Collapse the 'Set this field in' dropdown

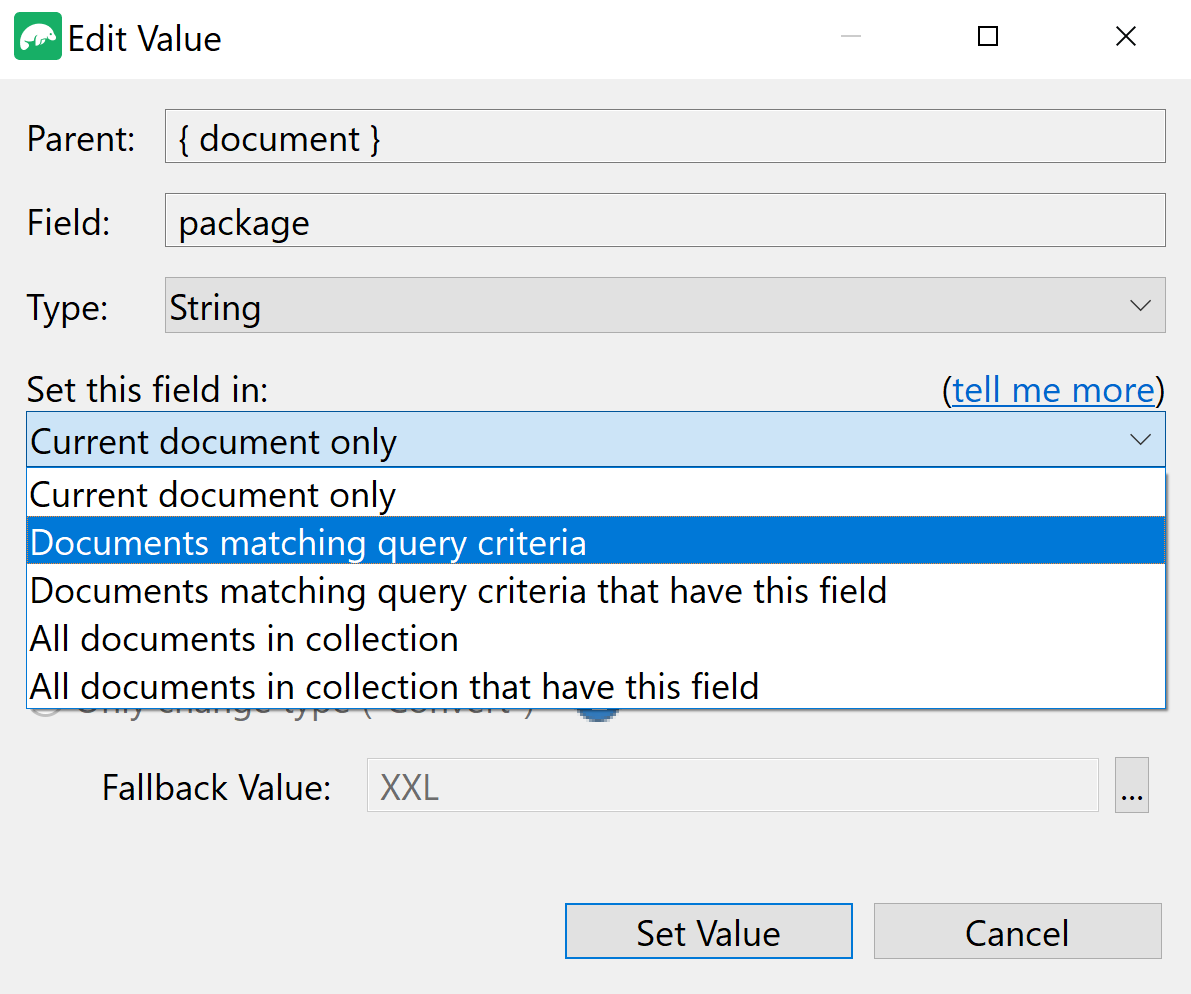coord(1140,440)
